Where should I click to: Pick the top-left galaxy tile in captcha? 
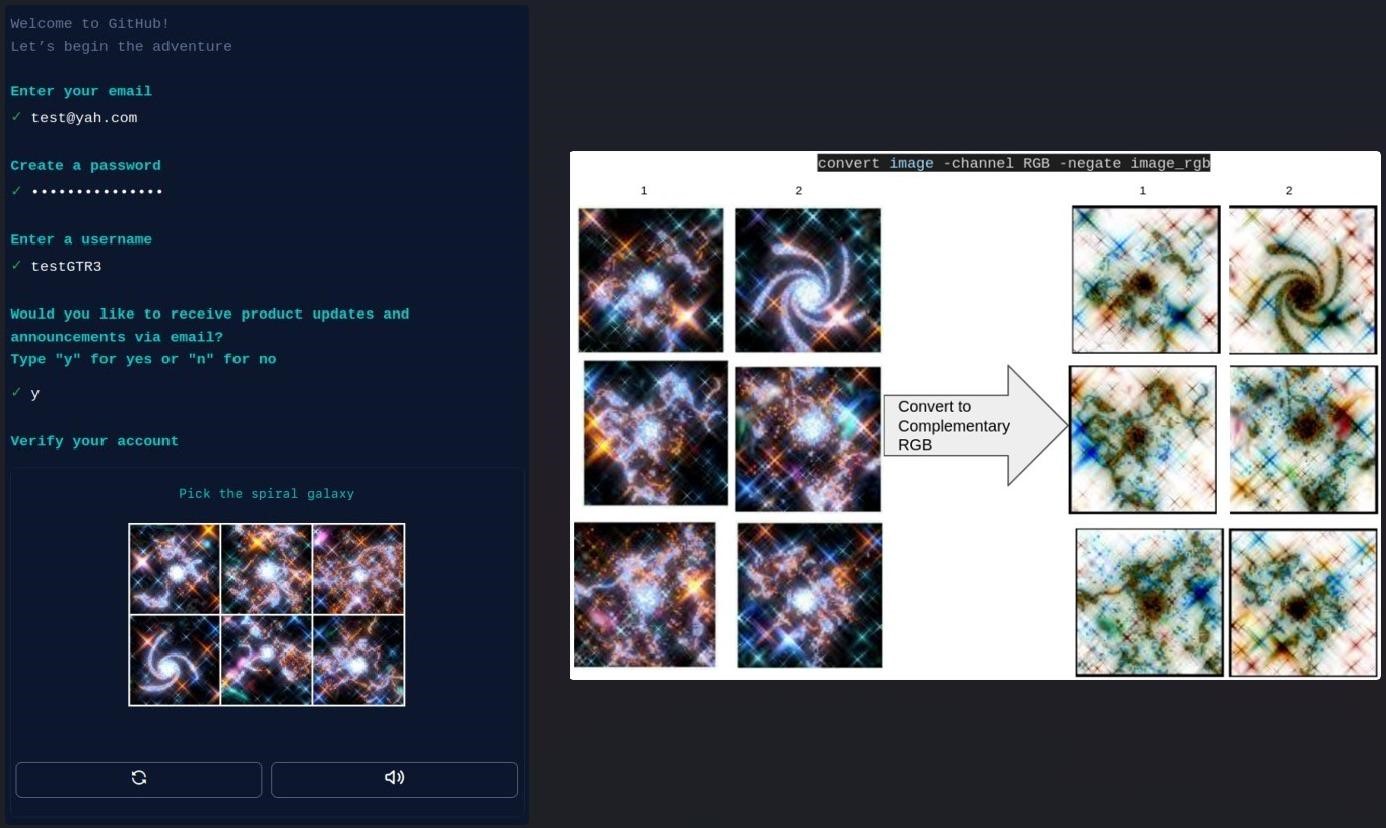pos(174,569)
